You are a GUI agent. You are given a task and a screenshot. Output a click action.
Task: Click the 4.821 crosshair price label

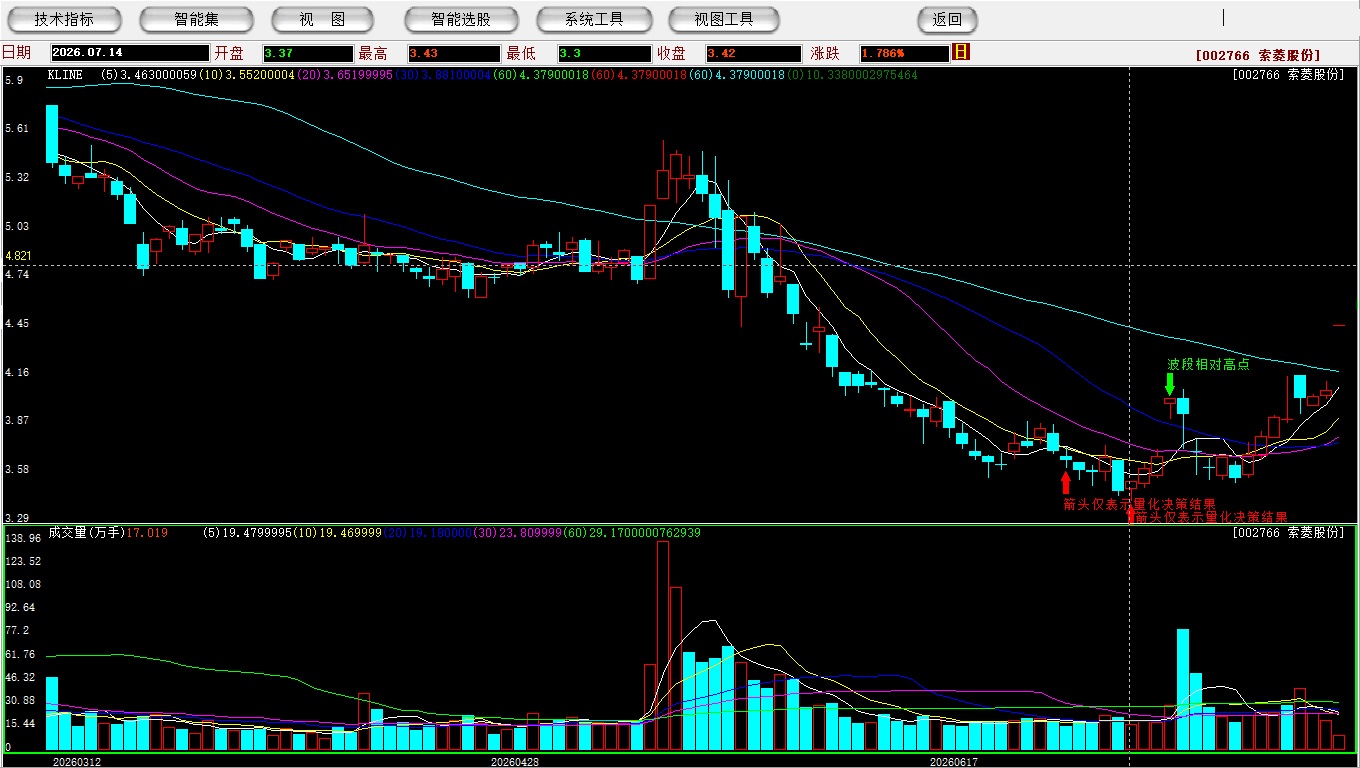coord(18,256)
